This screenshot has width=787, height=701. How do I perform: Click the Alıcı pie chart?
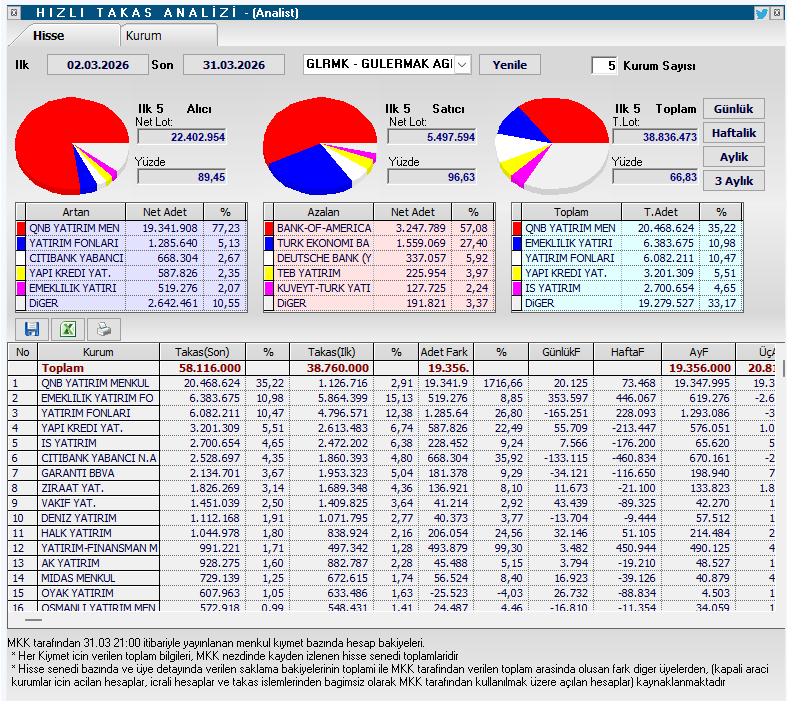click(x=71, y=146)
